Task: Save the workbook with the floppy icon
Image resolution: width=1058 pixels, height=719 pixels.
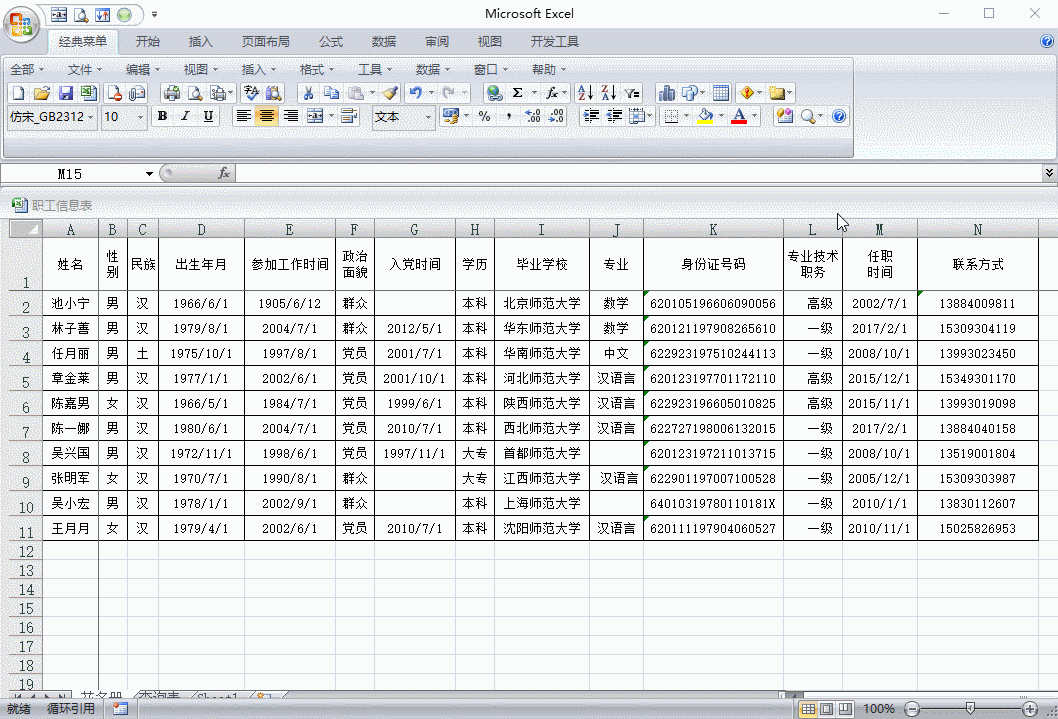Action: coord(65,93)
